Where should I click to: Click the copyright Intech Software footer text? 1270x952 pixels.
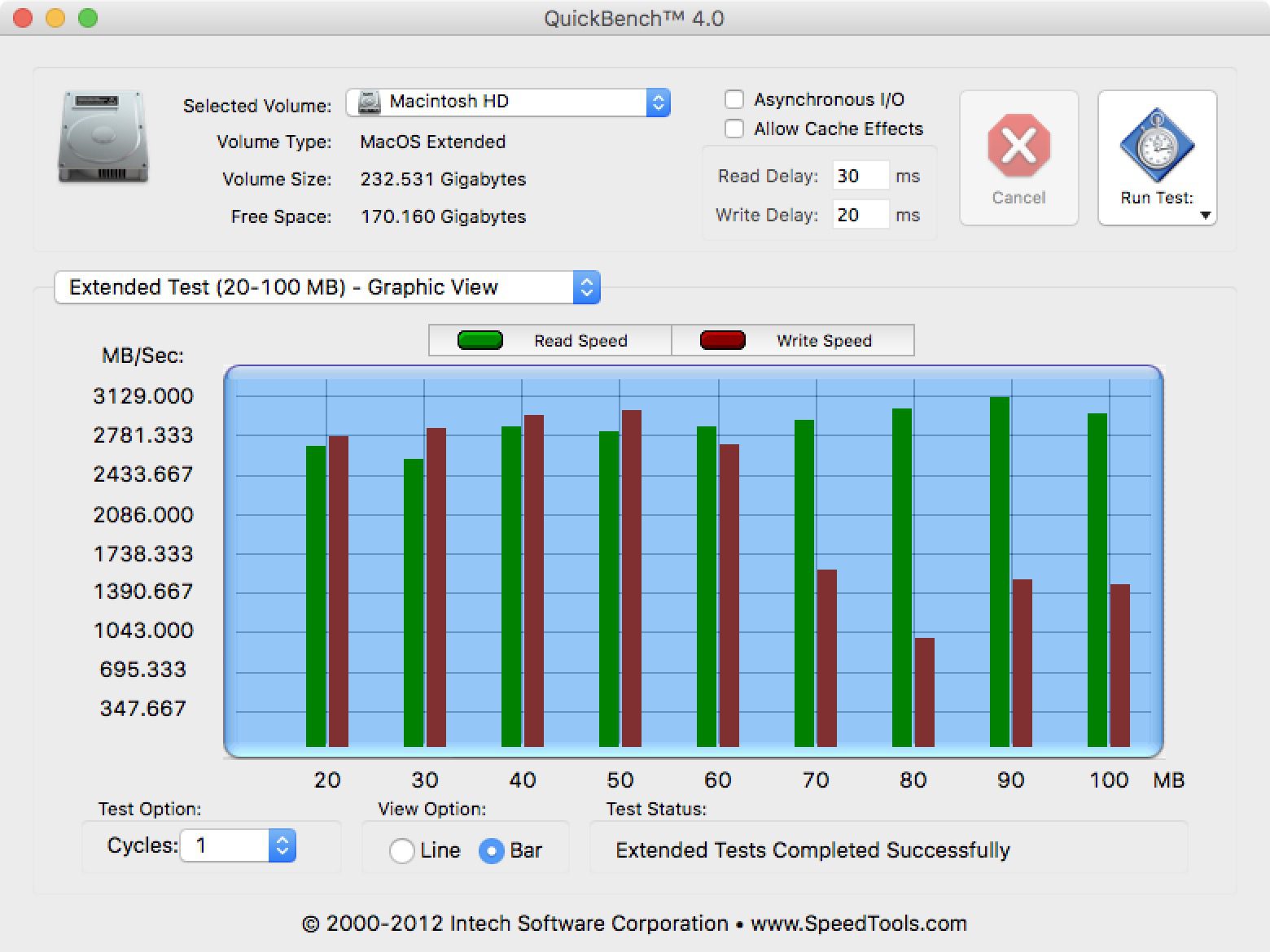coord(634,924)
